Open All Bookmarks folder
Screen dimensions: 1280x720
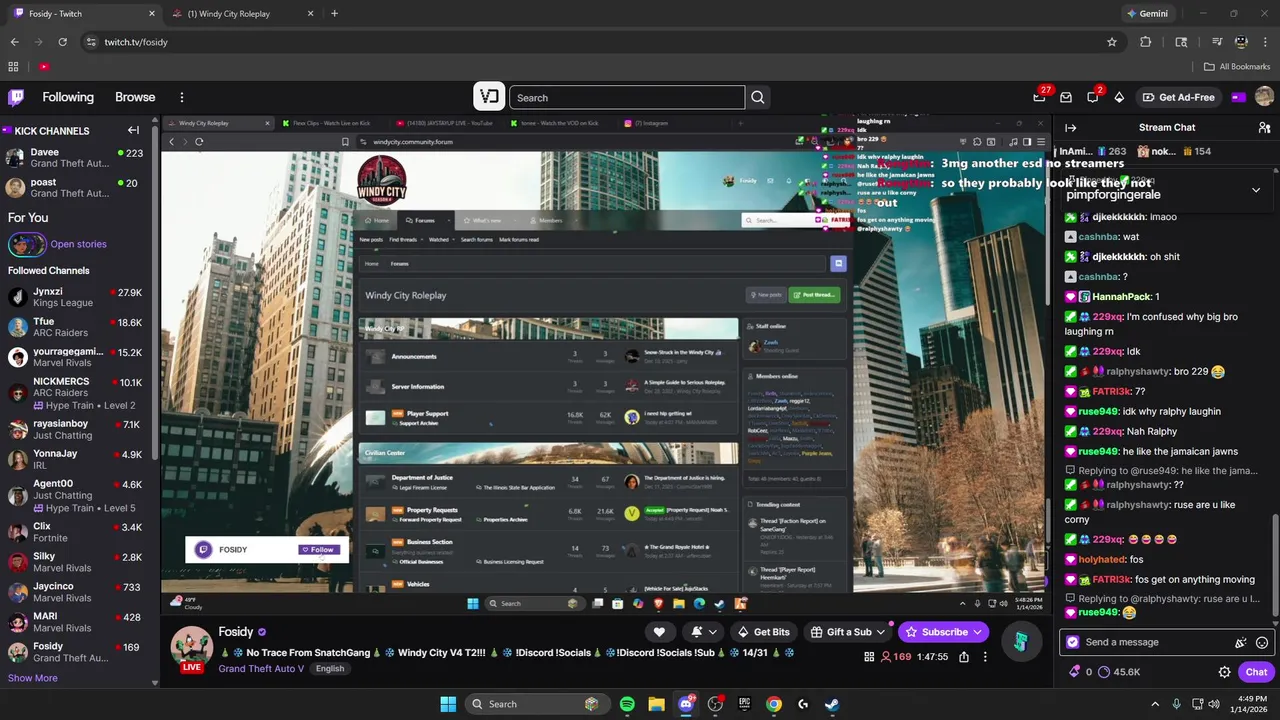tap(1237, 67)
